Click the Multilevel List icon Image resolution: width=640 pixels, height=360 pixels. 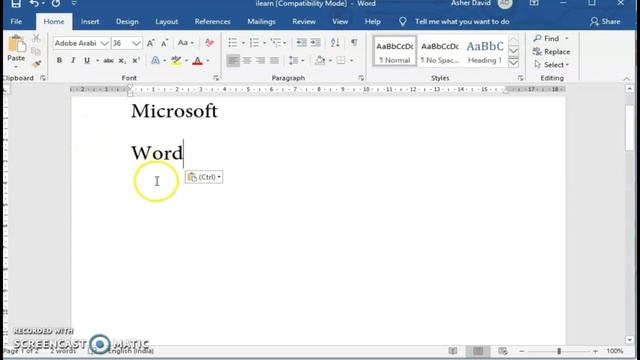[276, 42]
